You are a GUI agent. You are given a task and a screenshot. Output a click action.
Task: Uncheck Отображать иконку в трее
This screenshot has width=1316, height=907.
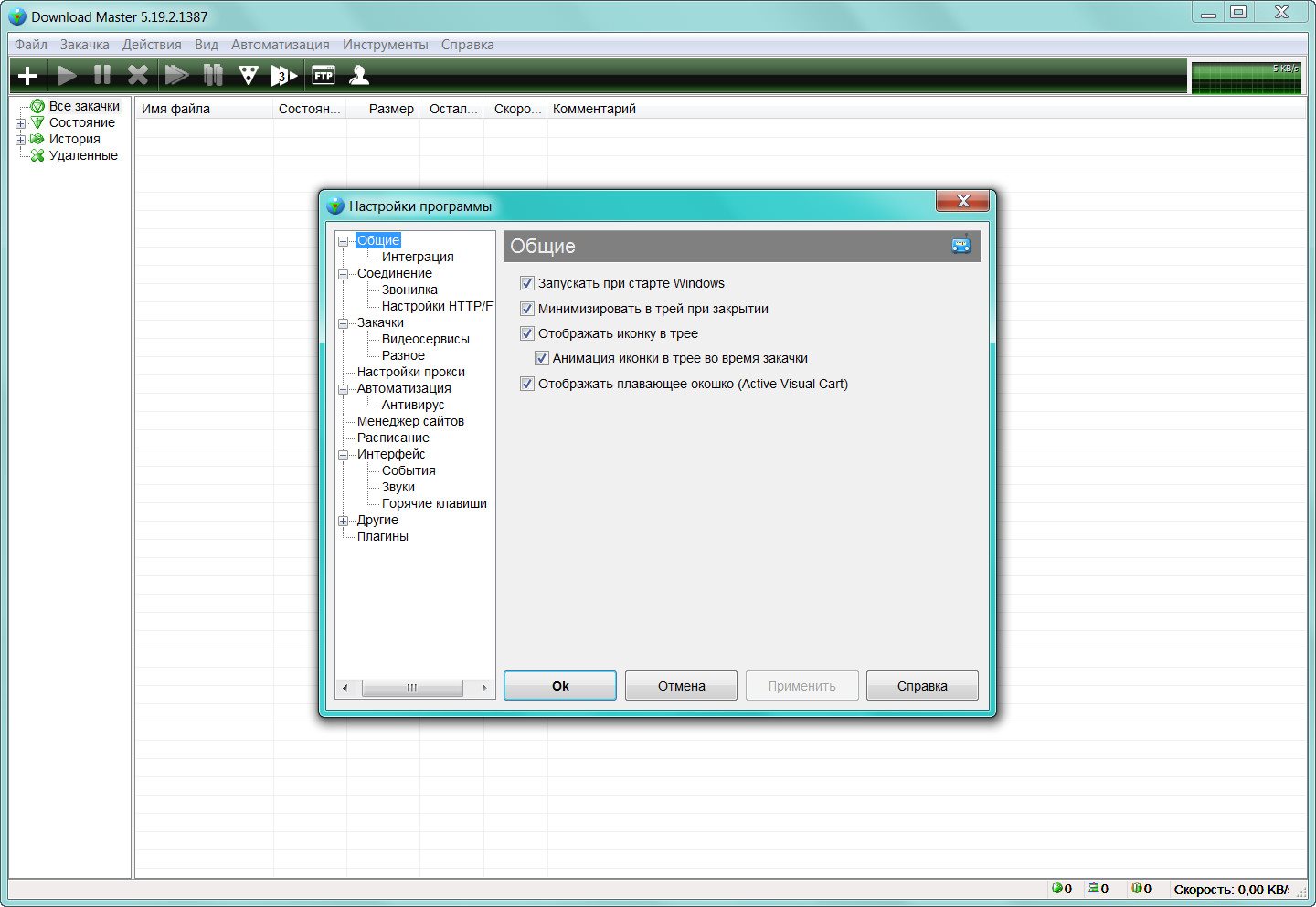point(526,333)
